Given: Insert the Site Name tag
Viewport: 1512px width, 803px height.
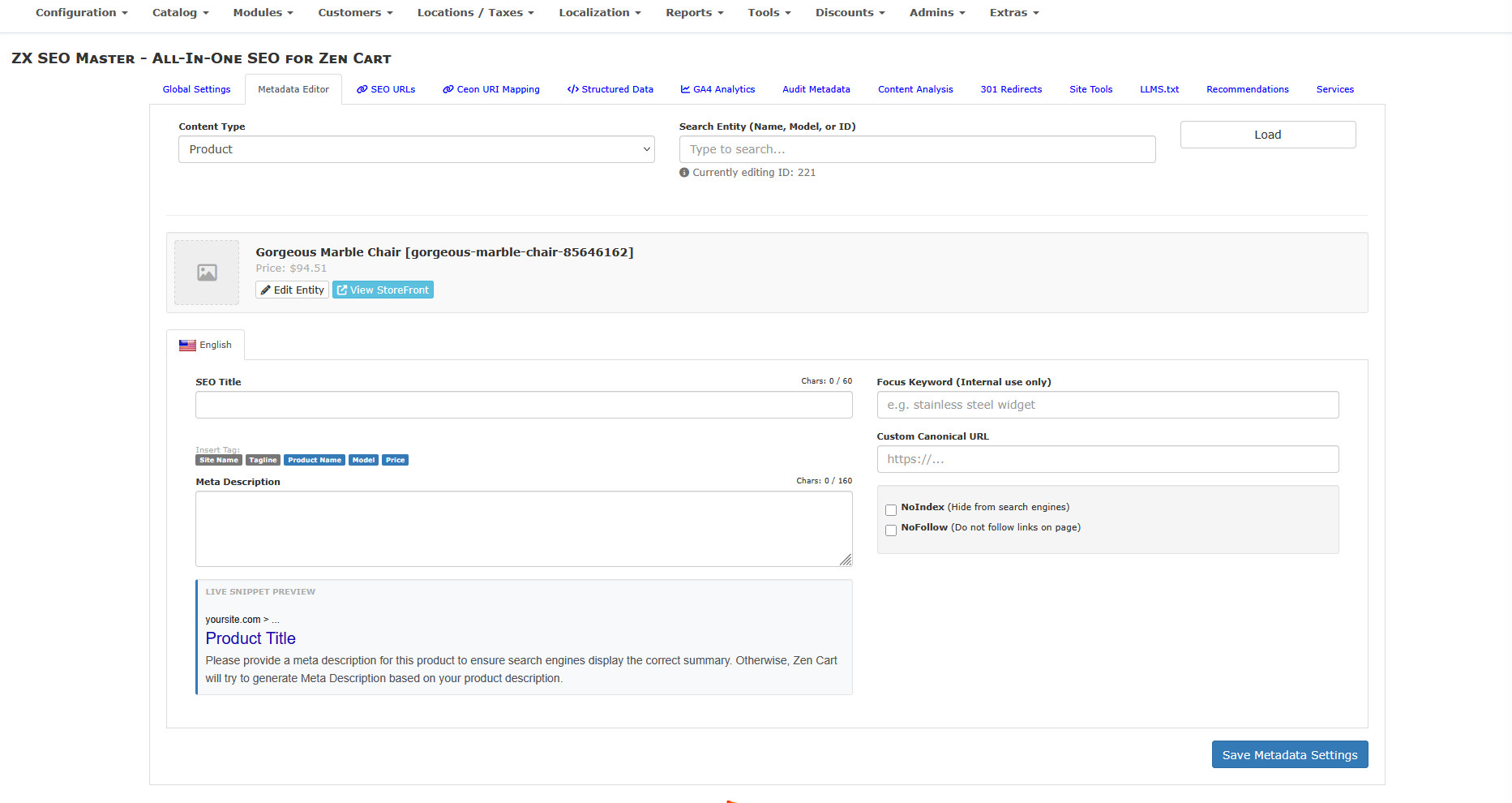Looking at the screenshot, I should pyautogui.click(x=219, y=460).
